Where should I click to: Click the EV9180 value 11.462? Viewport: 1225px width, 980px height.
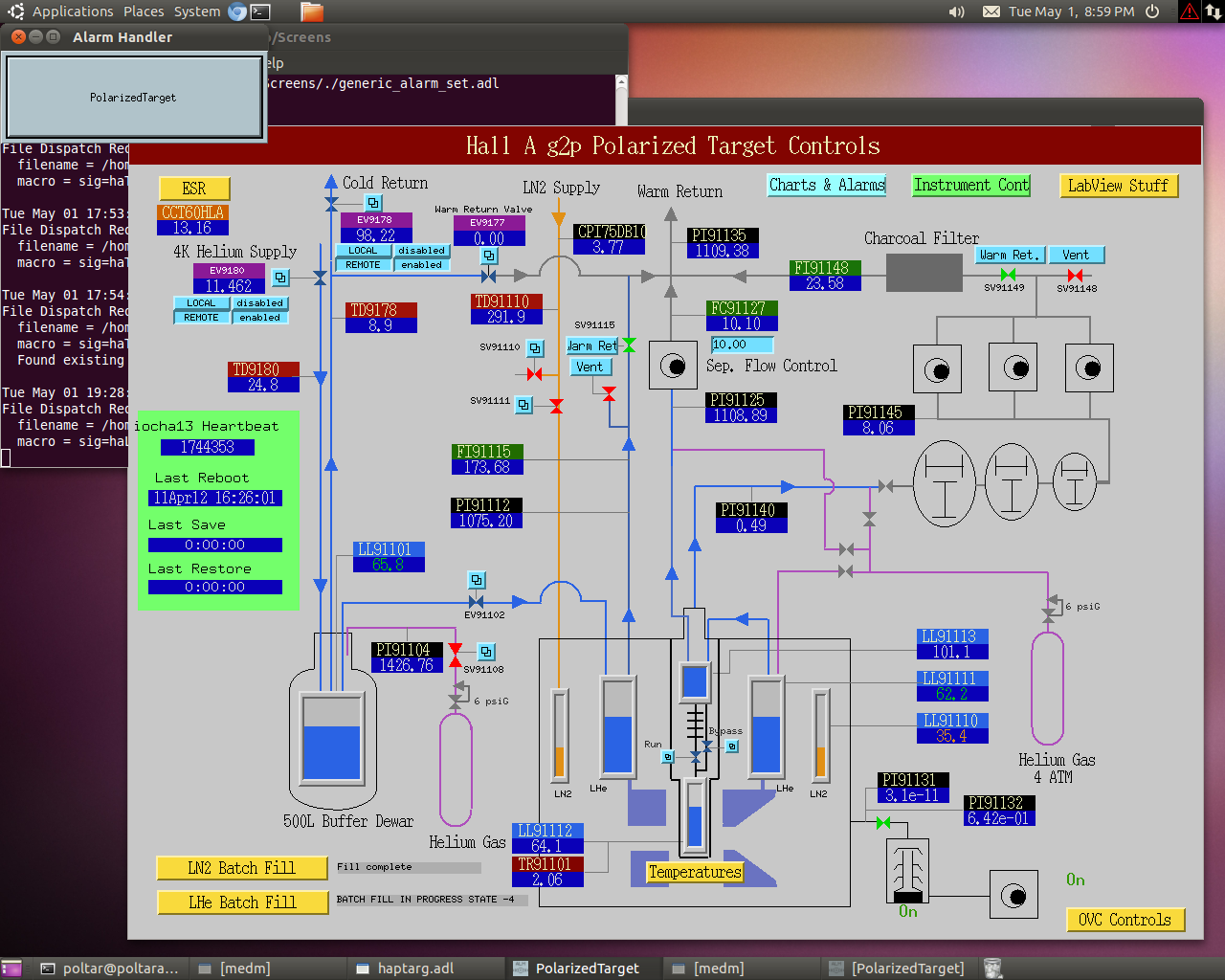(x=229, y=285)
